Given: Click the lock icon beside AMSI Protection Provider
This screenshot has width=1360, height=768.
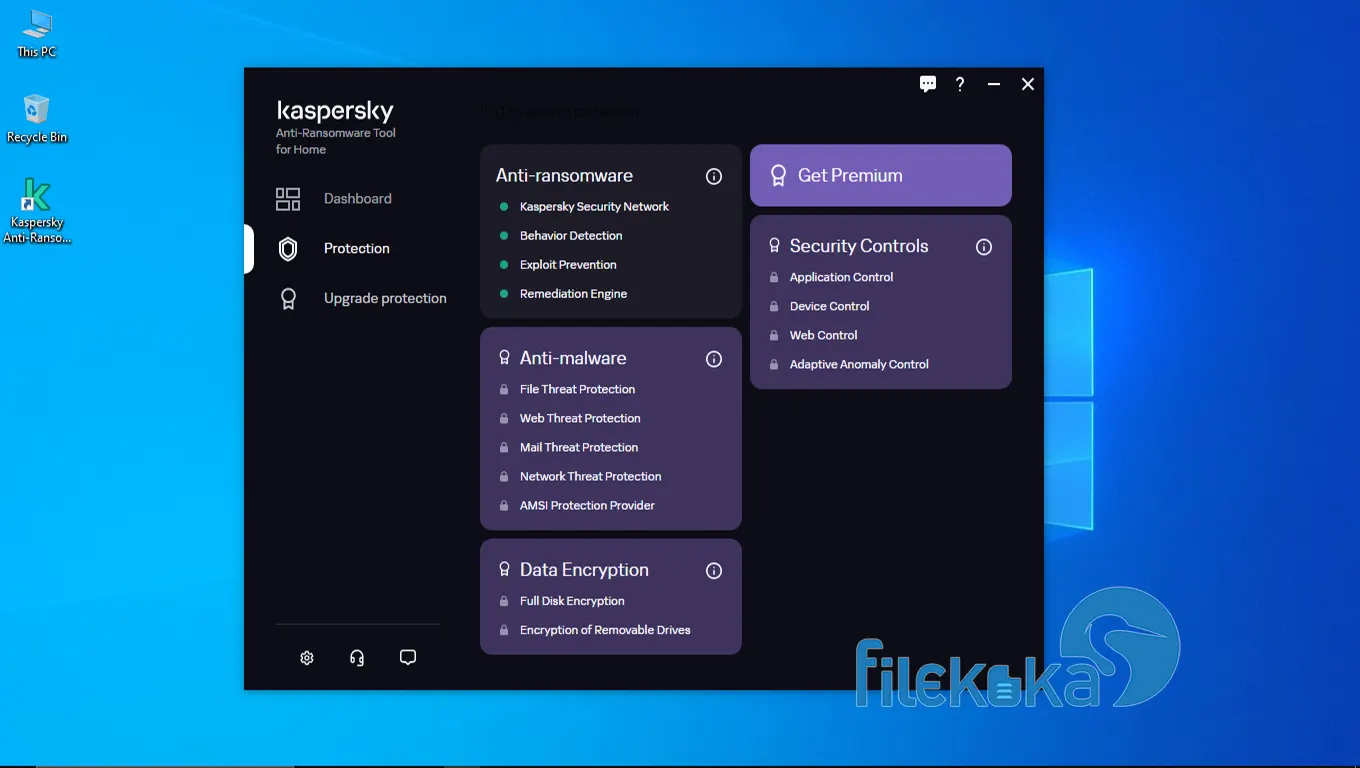Looking at the screenshot, I should (504, 506).
